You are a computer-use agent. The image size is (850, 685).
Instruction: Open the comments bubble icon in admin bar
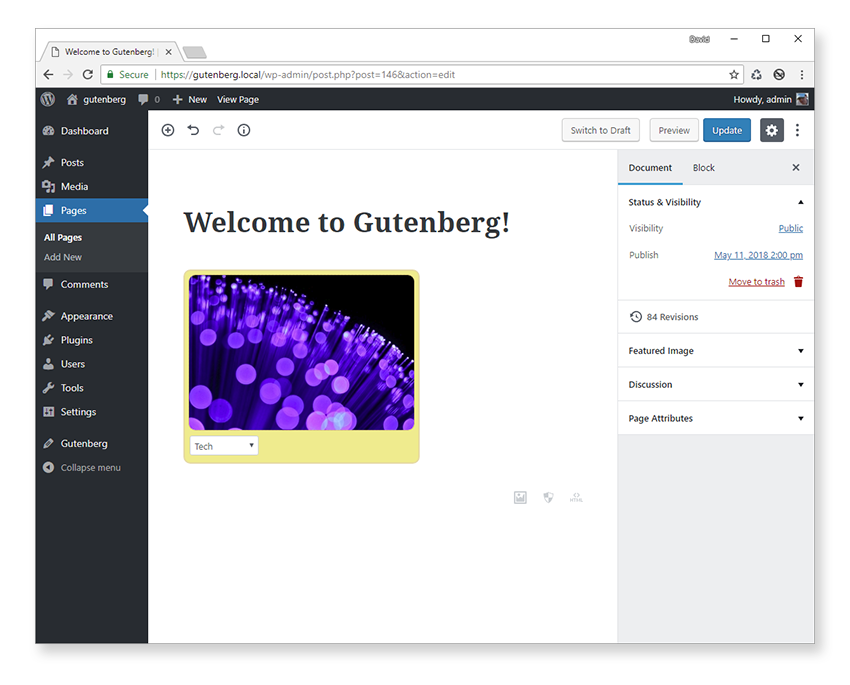coord(143,99)
